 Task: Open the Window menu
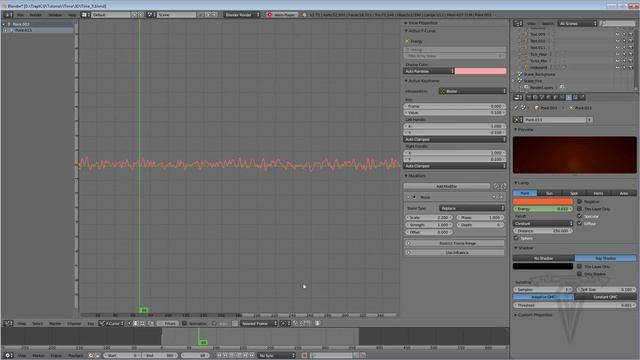56,15
